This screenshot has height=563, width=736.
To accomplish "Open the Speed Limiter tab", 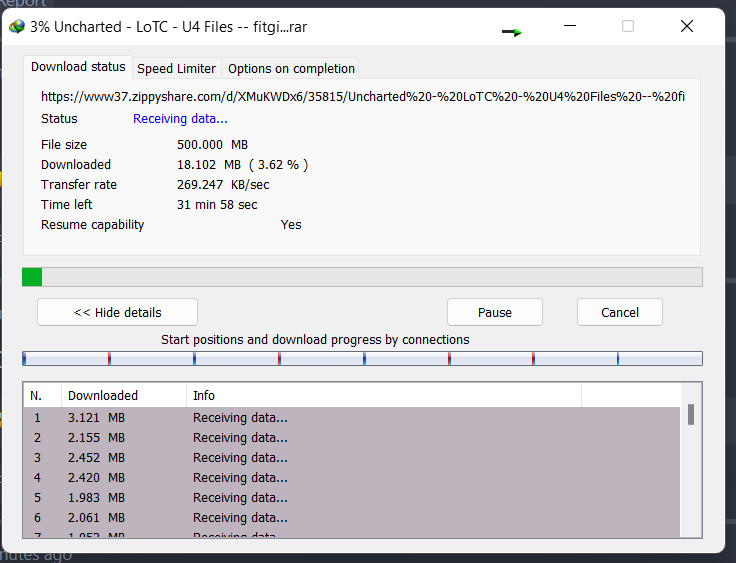I will (176, 69).
